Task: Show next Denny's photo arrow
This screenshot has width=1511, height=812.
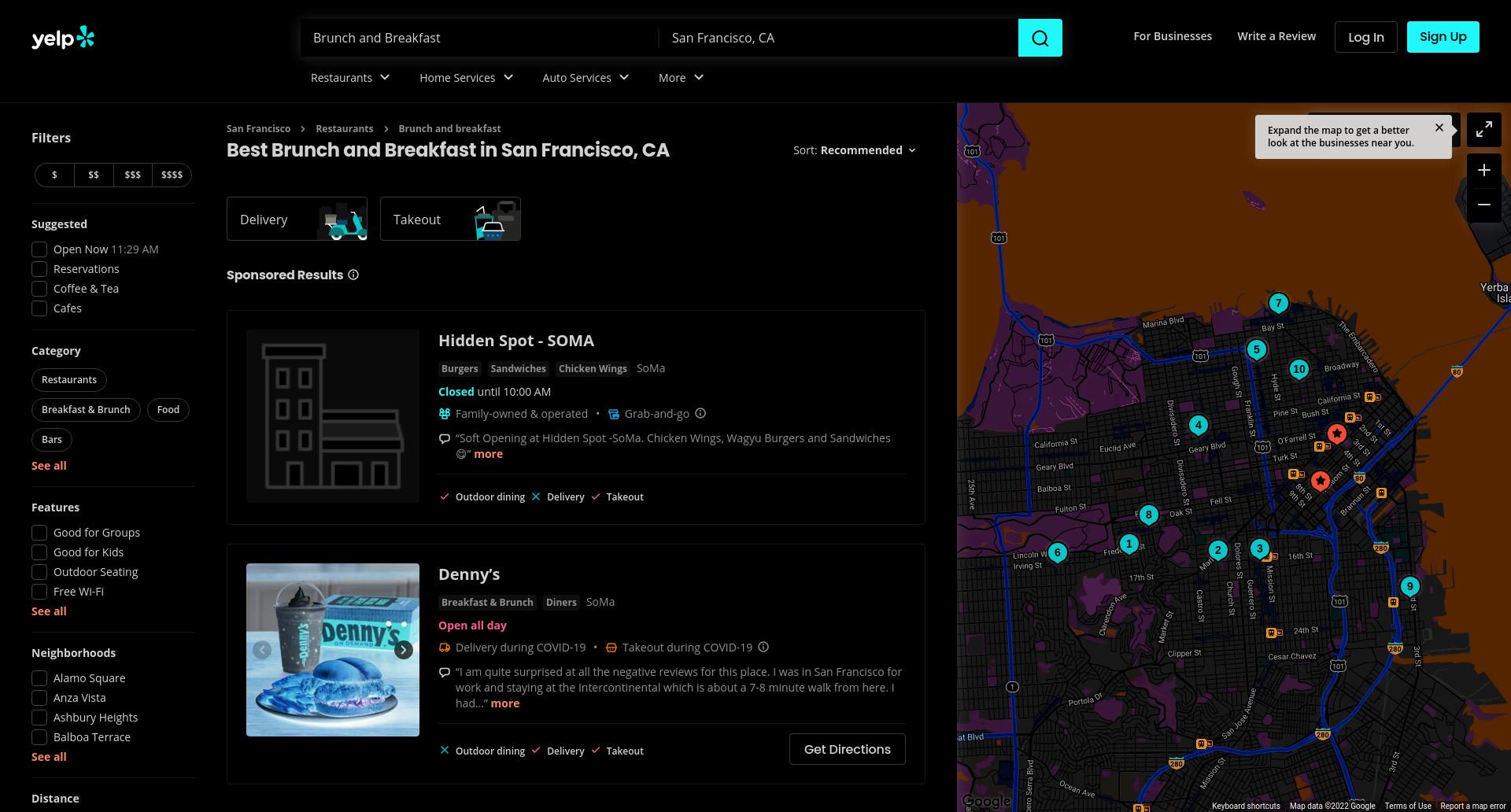Action: tap(403, 650)
